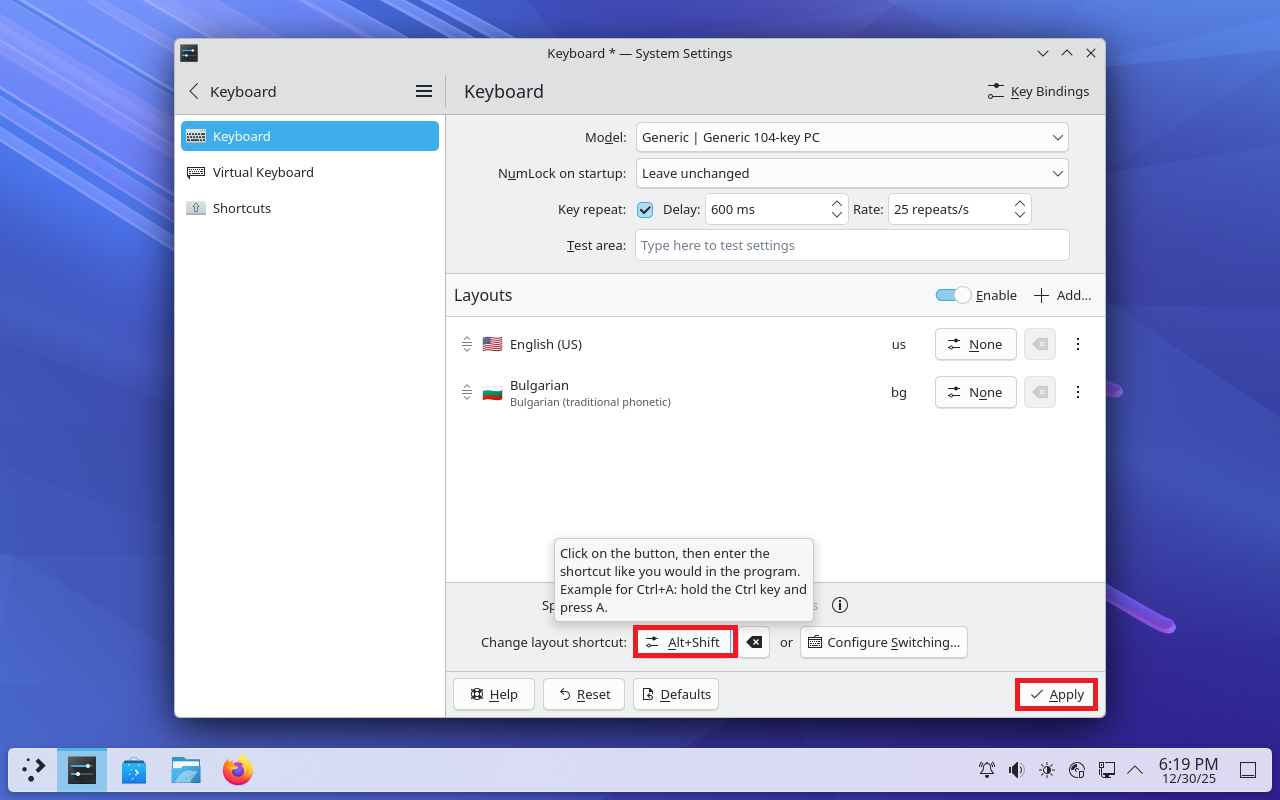Launch Firefox from the taskbar
This screenshot has width=1280, height=800.
[238, 770]
